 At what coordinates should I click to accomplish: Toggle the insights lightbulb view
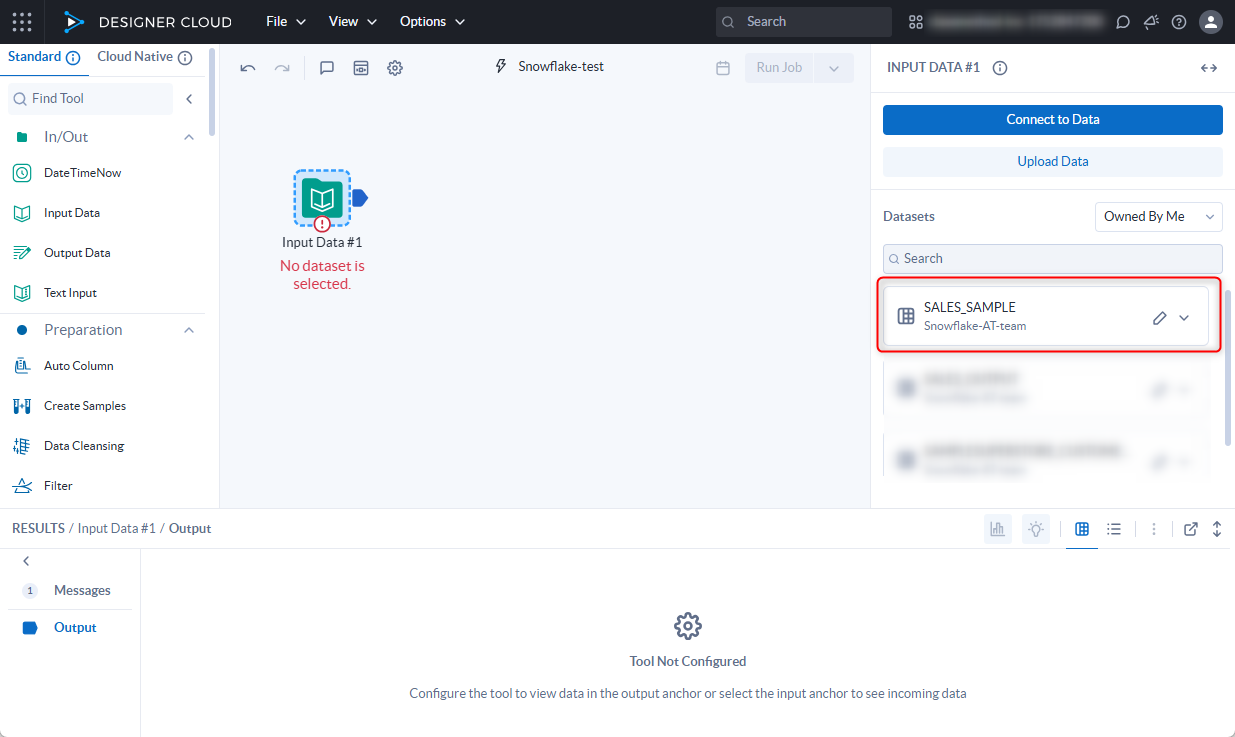pyautogui.click(x=1036, y=529)
